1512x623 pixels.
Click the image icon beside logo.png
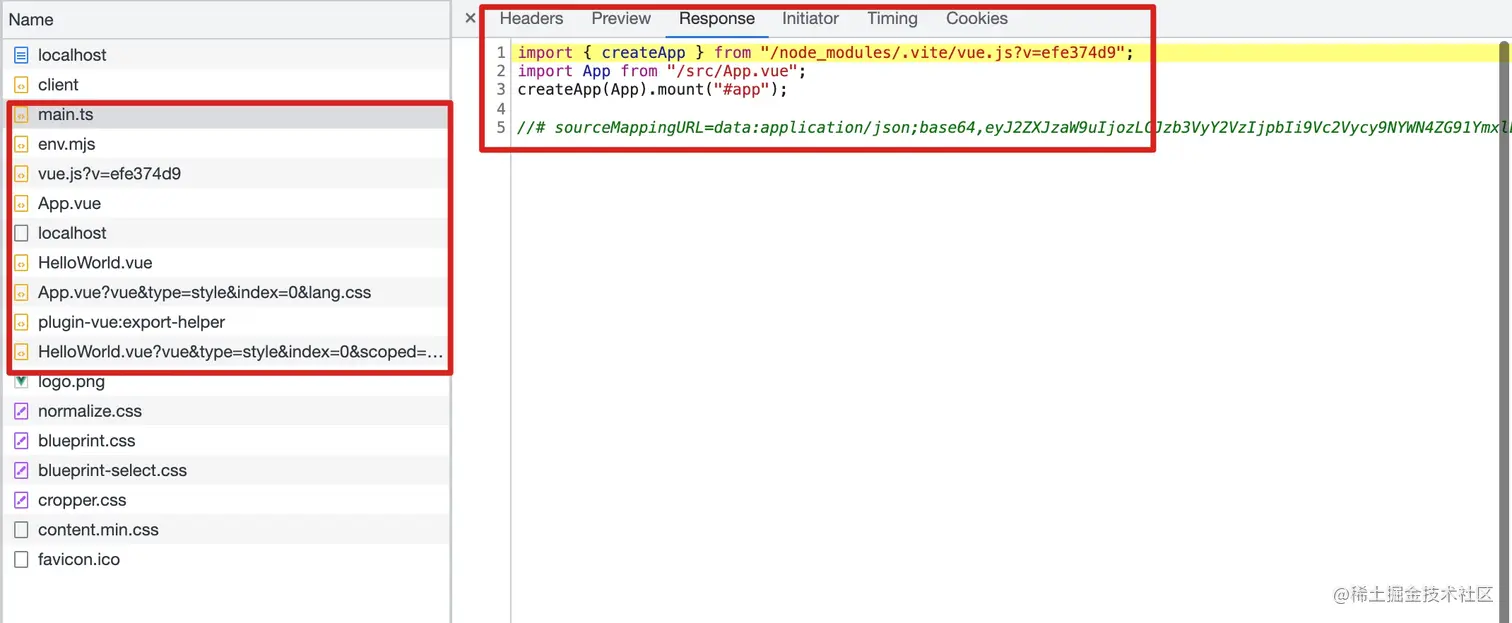pyautogui.click(x=21, y=381)
